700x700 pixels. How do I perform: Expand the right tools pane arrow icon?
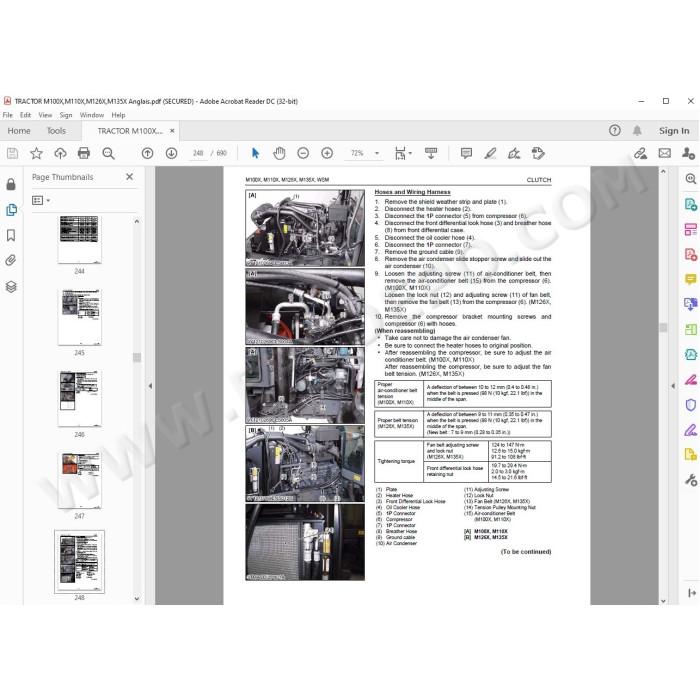click(x=692, y=593)
